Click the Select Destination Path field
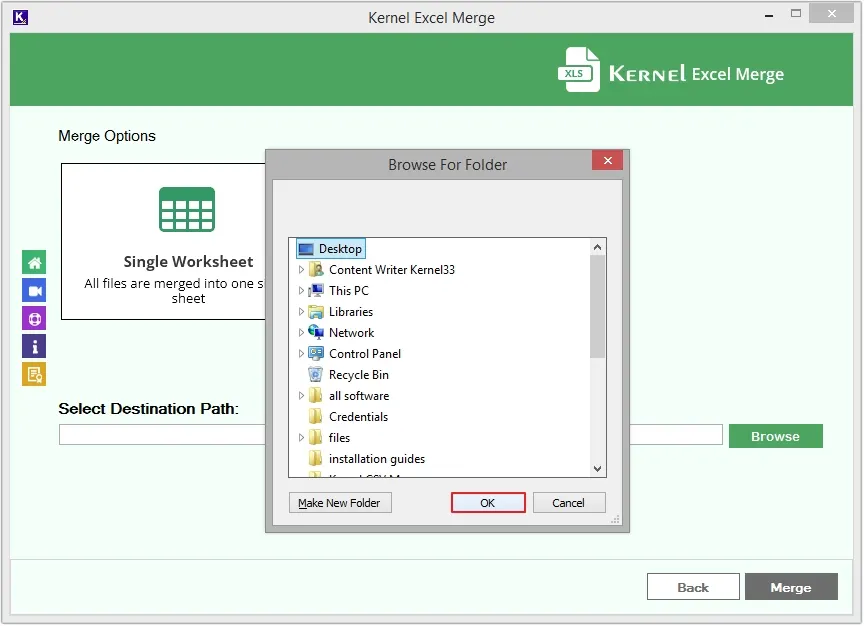 coord(160,435)
